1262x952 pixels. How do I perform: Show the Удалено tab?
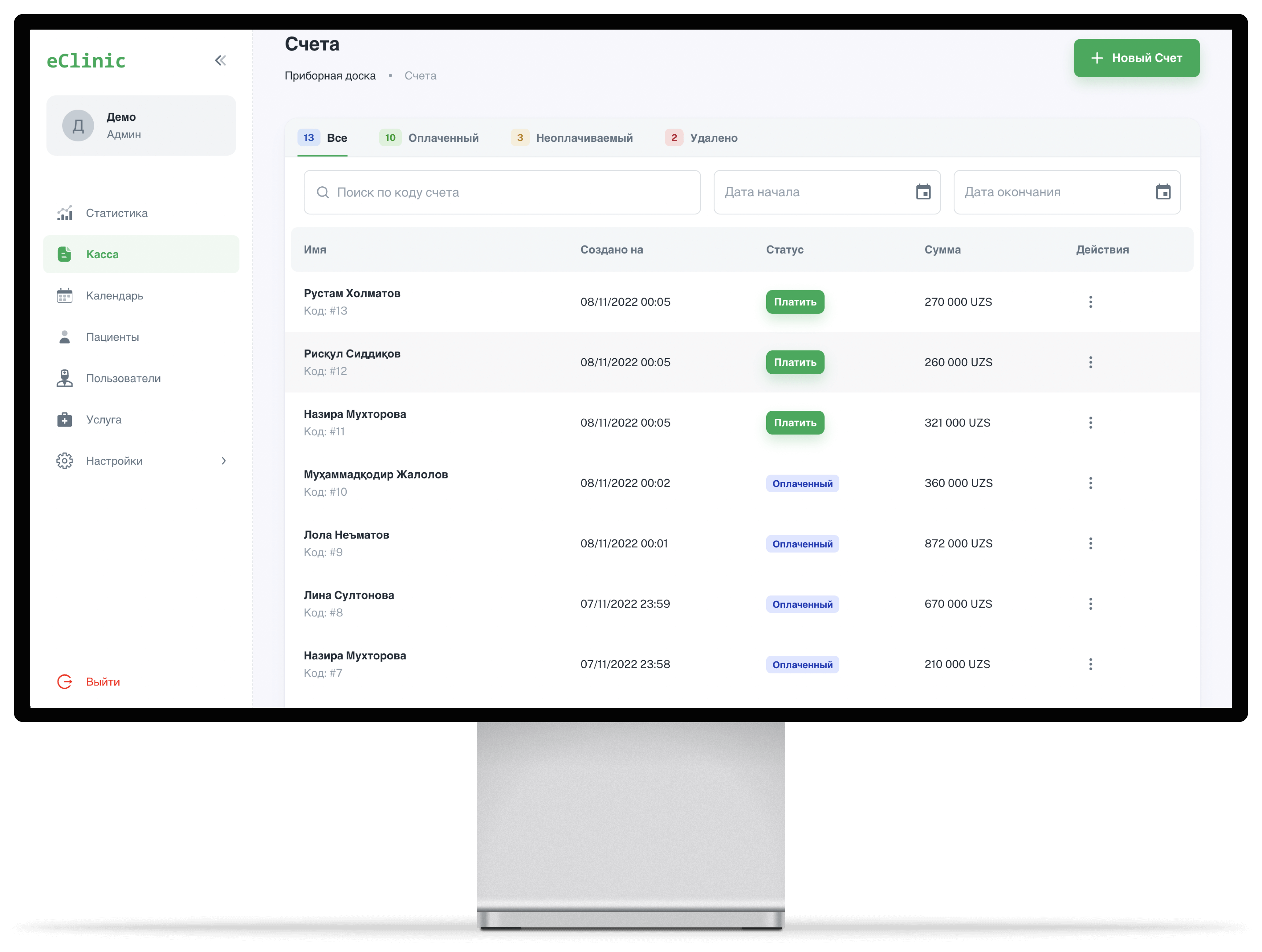pyautogui.click(x=702, y=138)
